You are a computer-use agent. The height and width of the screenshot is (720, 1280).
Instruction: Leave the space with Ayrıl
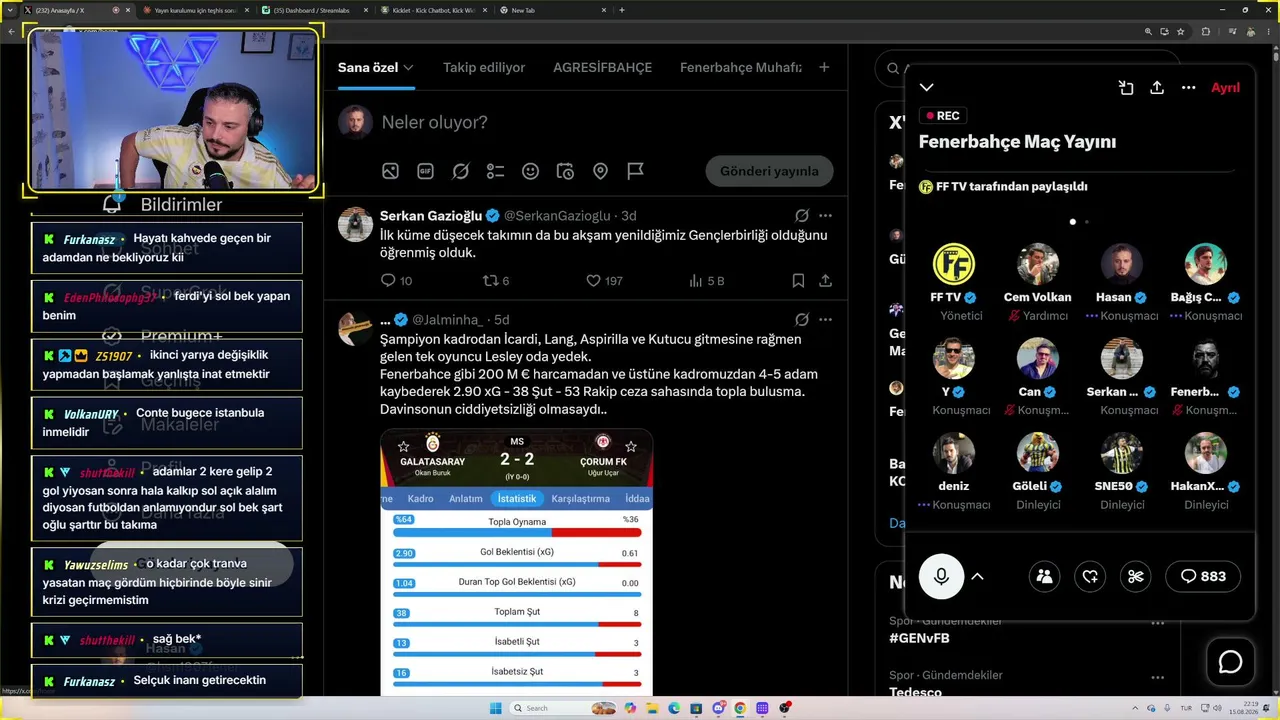[x=1225, y=88]
